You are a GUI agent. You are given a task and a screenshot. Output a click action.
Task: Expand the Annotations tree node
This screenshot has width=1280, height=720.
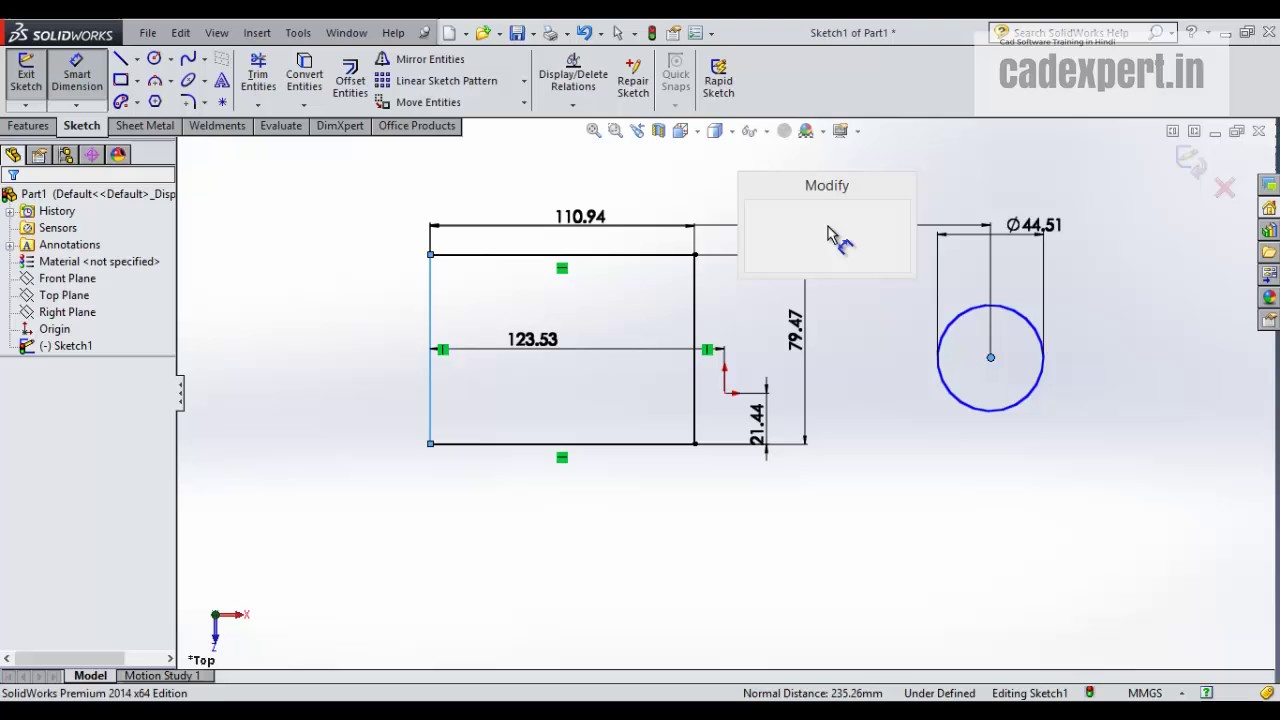tap(9, 245)
